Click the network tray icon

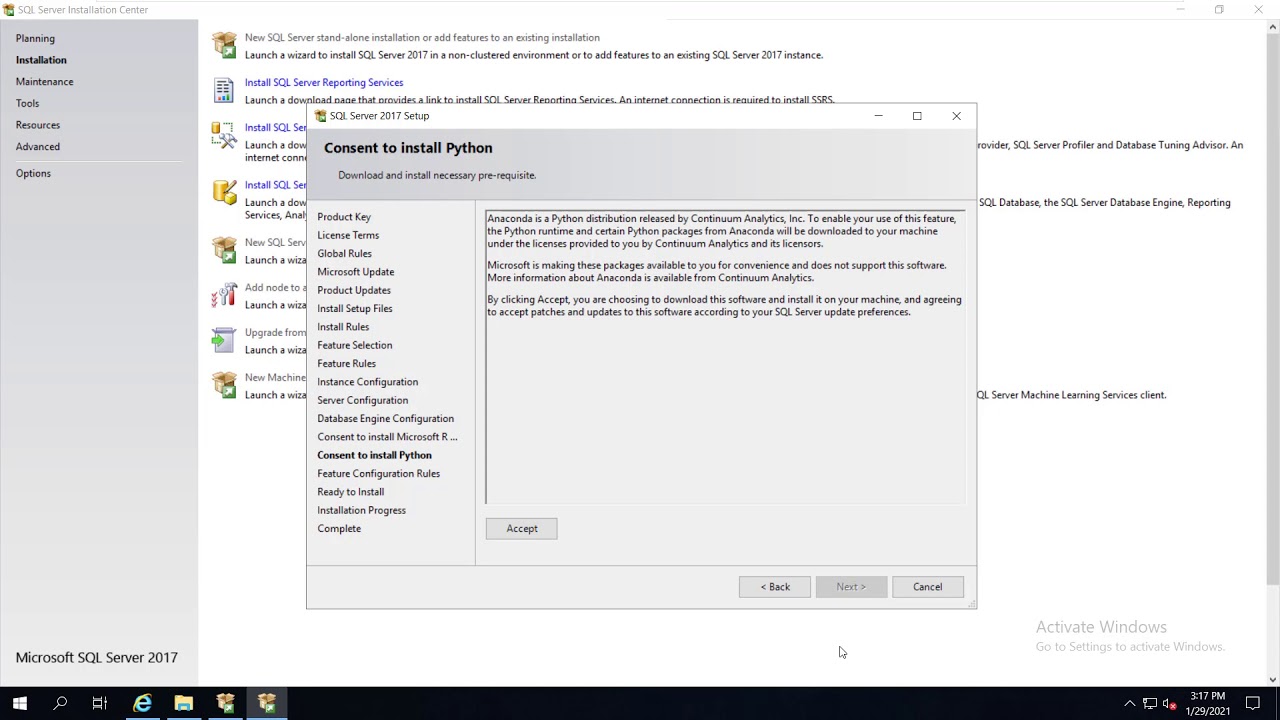point(1150,703)
